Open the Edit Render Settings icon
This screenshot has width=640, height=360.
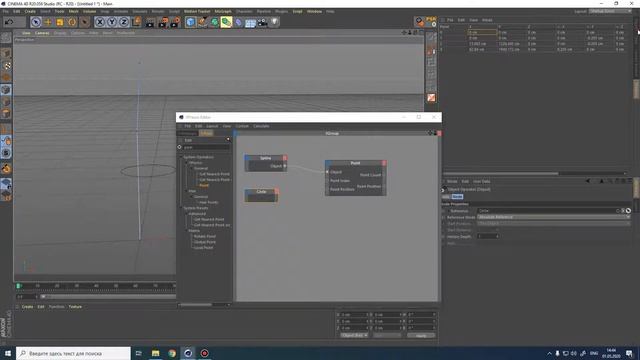coord(175,22)
